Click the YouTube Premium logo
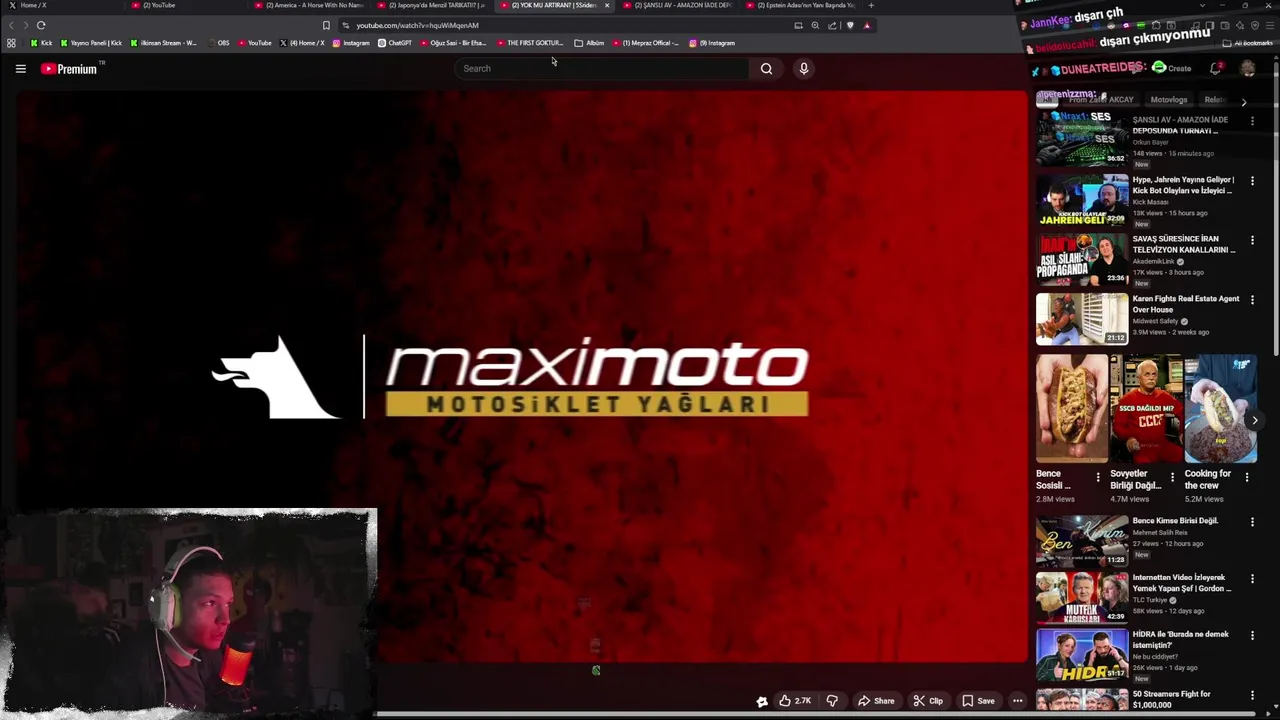The height and width of the screenshot is (720, 1280). point(71,68)
